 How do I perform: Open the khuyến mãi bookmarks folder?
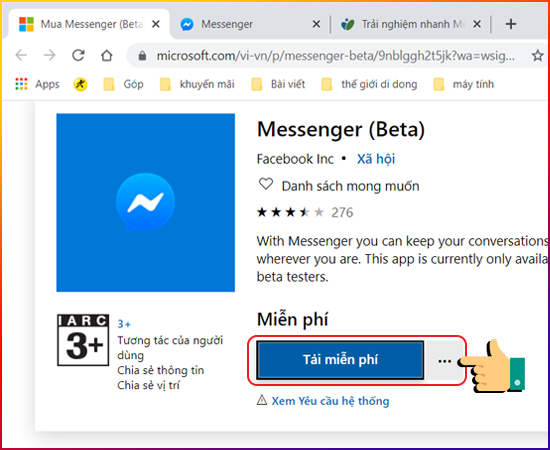coord(196,84)
